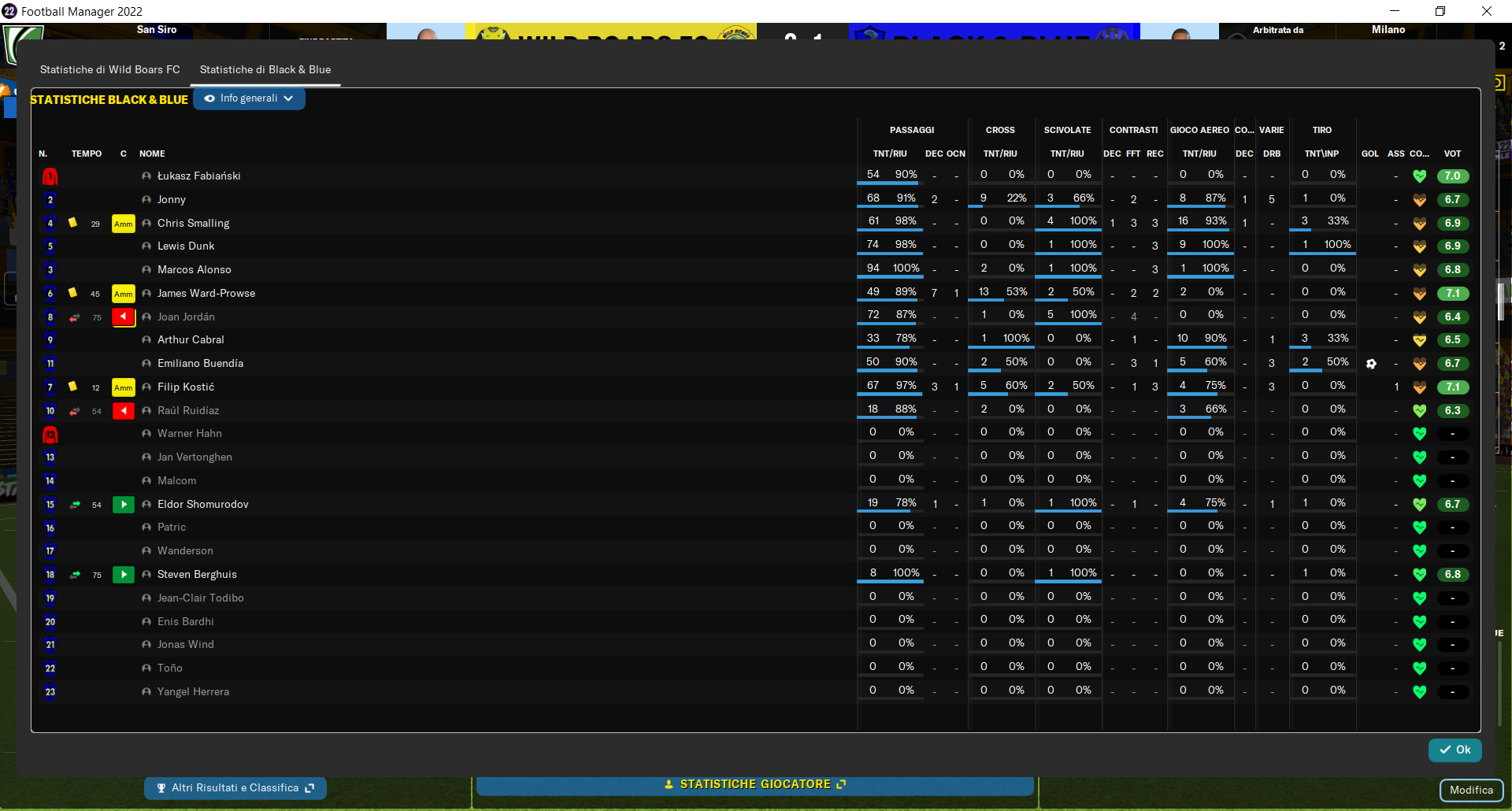Click the shirt number 12 icon for Warner Hahn

point(50,434)
